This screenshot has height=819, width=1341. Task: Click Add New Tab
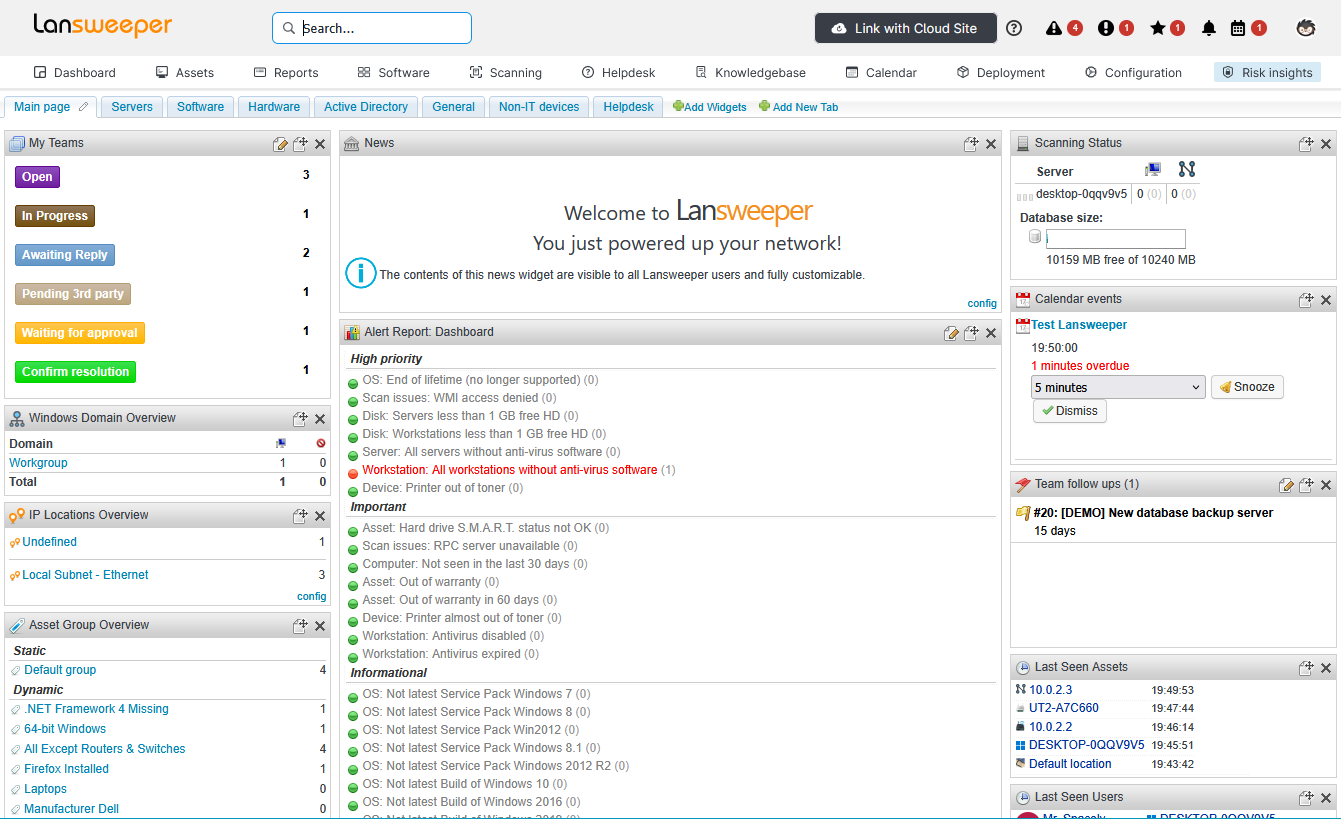tap(799, 107)
